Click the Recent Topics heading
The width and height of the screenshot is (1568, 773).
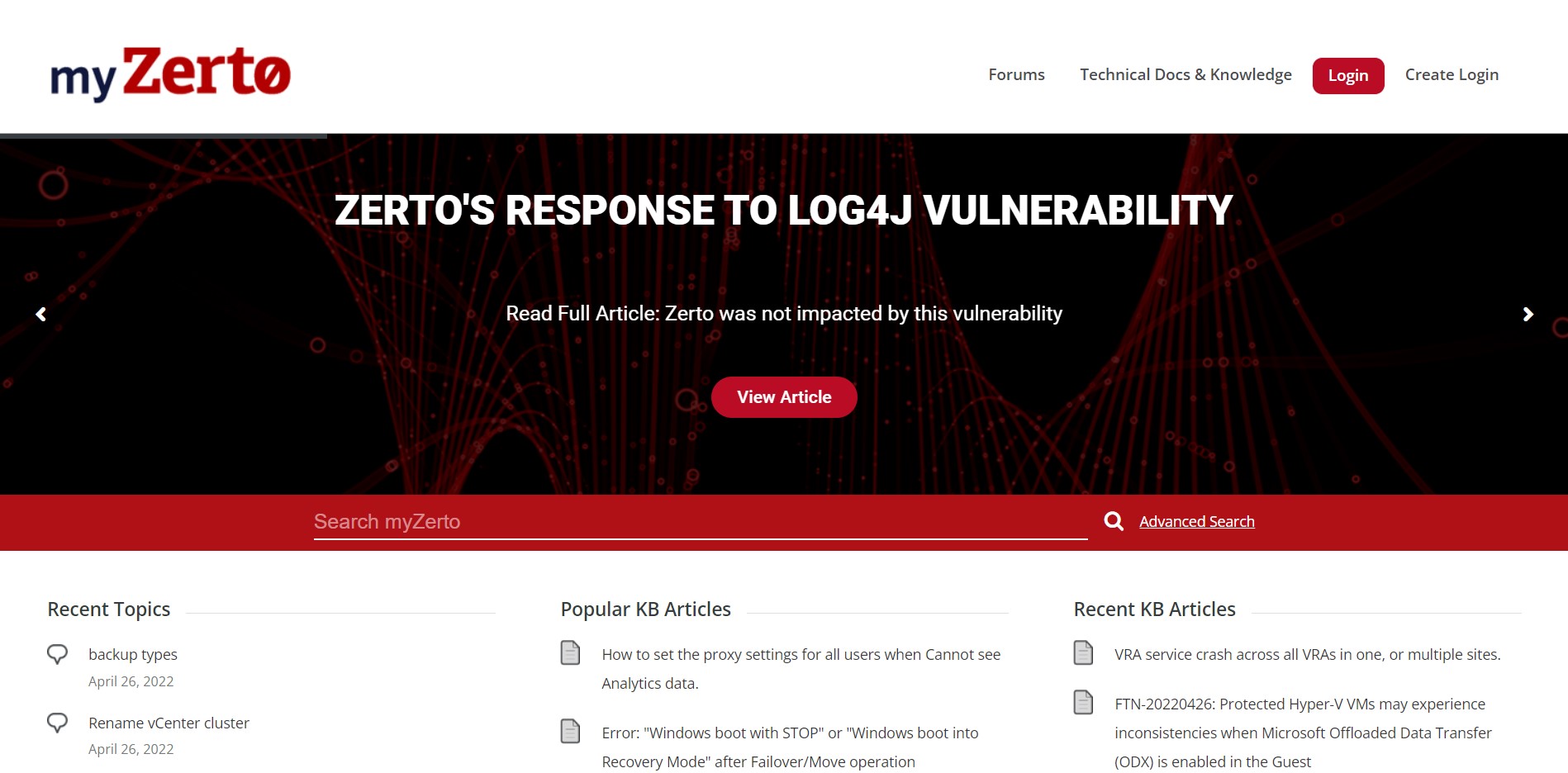tap(109, 609)
